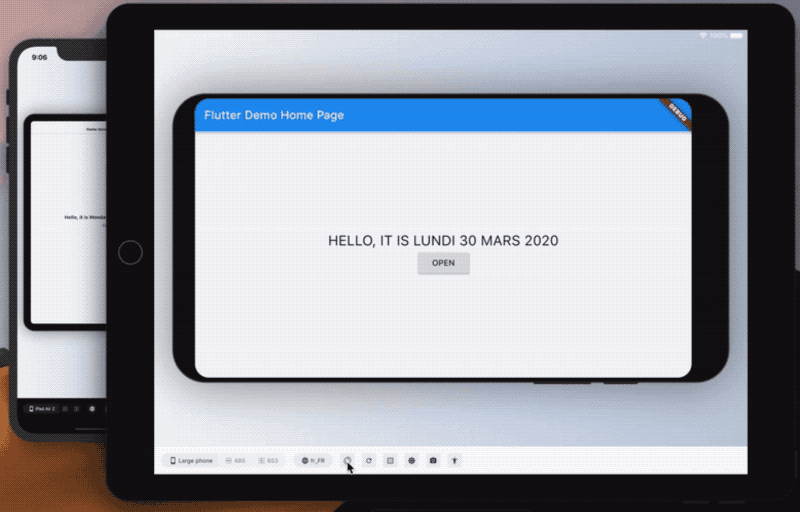Click the HELLO, IT IS LUNDI 30 MARS 2020 text

(443, 241)
